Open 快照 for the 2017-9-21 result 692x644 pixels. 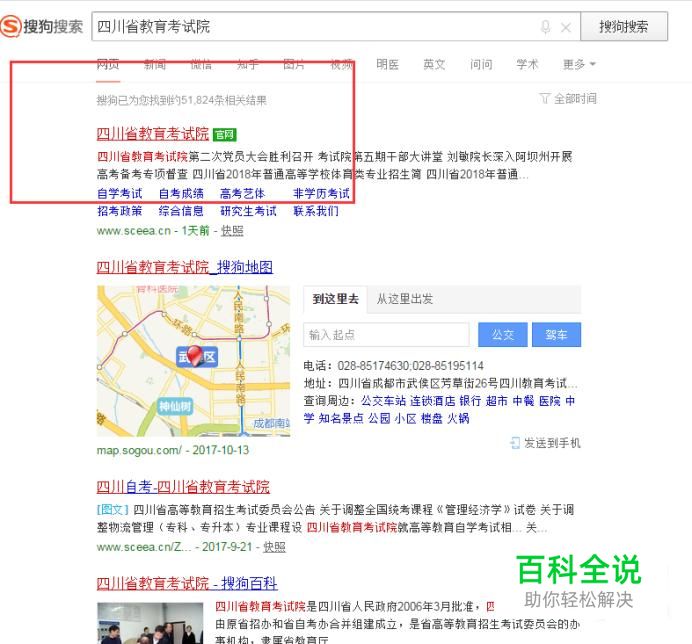(274, 547)
